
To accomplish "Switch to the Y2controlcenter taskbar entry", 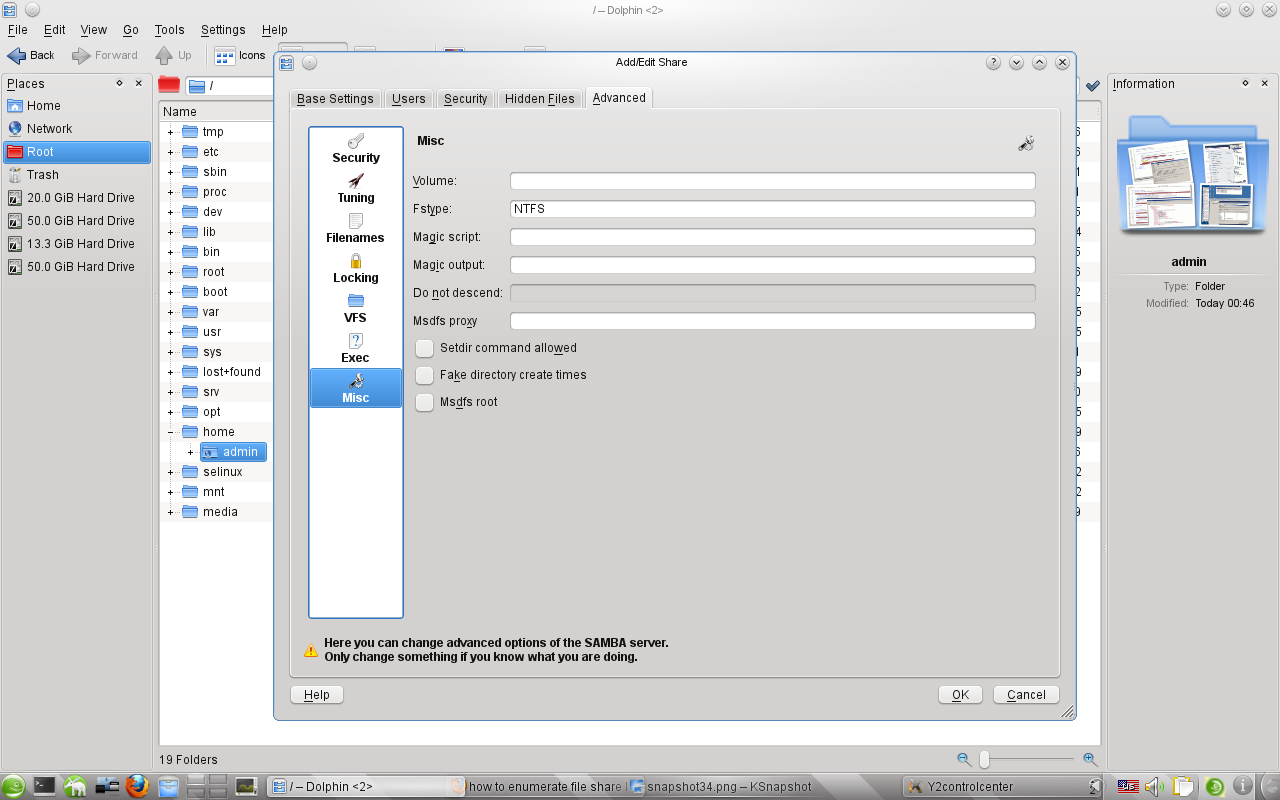I will tap(1003, 787).
